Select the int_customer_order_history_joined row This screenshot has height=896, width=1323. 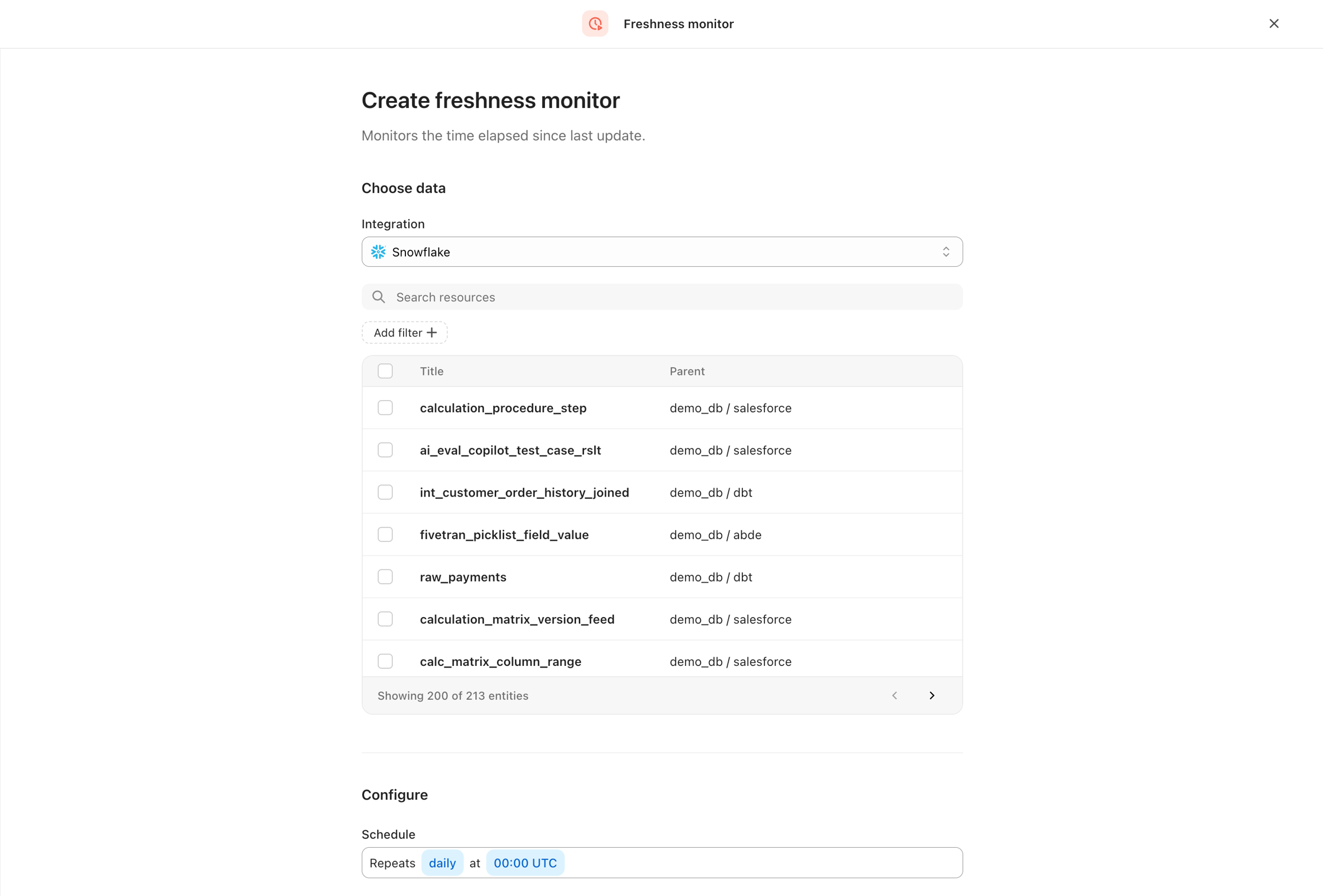tap(524, 492)
